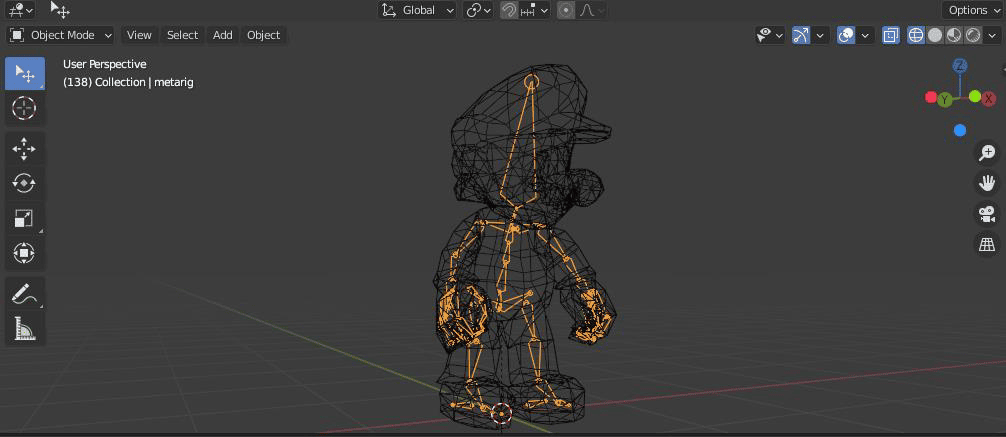Click the red X axis gizmo circle labeled X

coord(989,98)
